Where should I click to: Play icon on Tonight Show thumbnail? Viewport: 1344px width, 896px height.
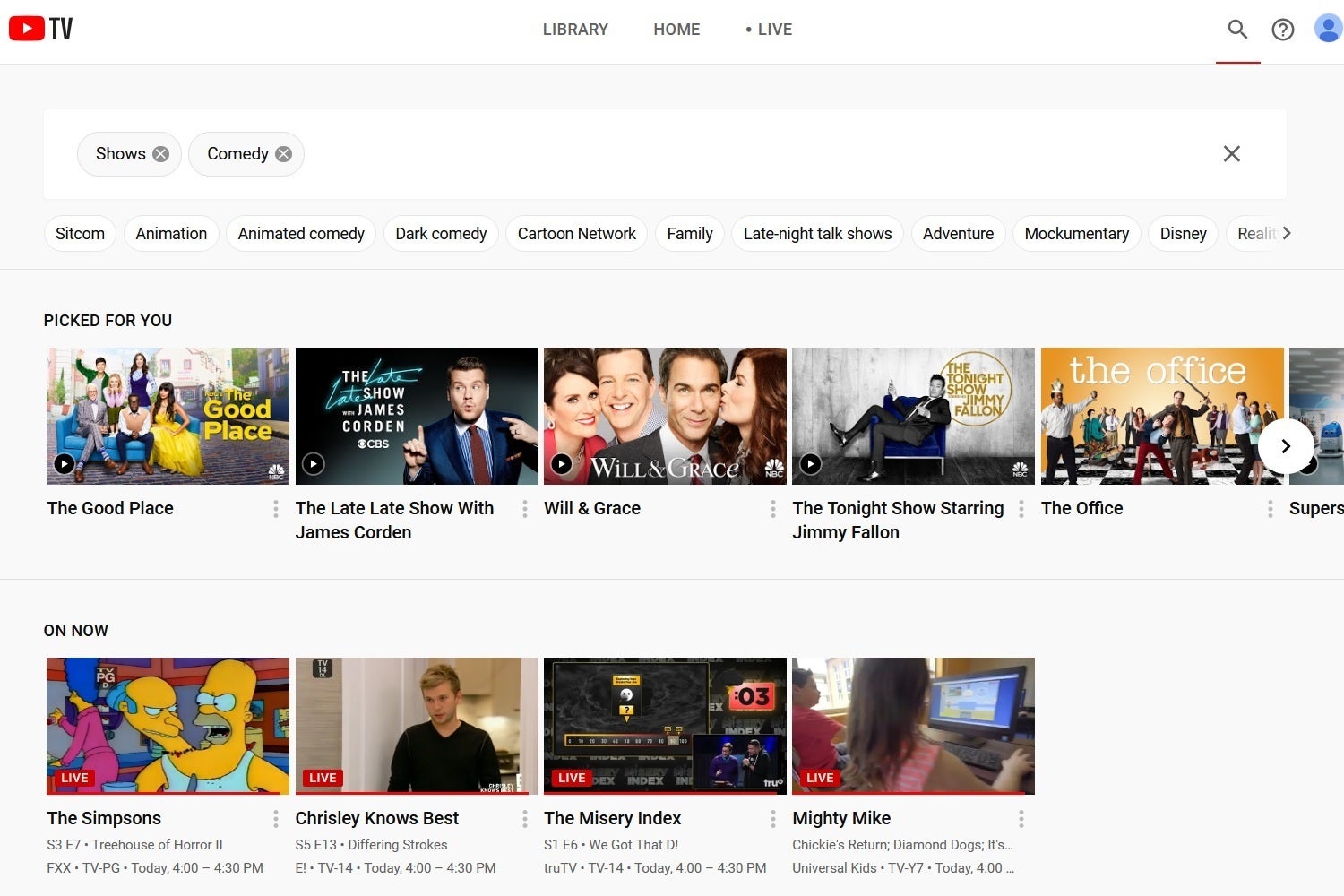click(810, 464)
